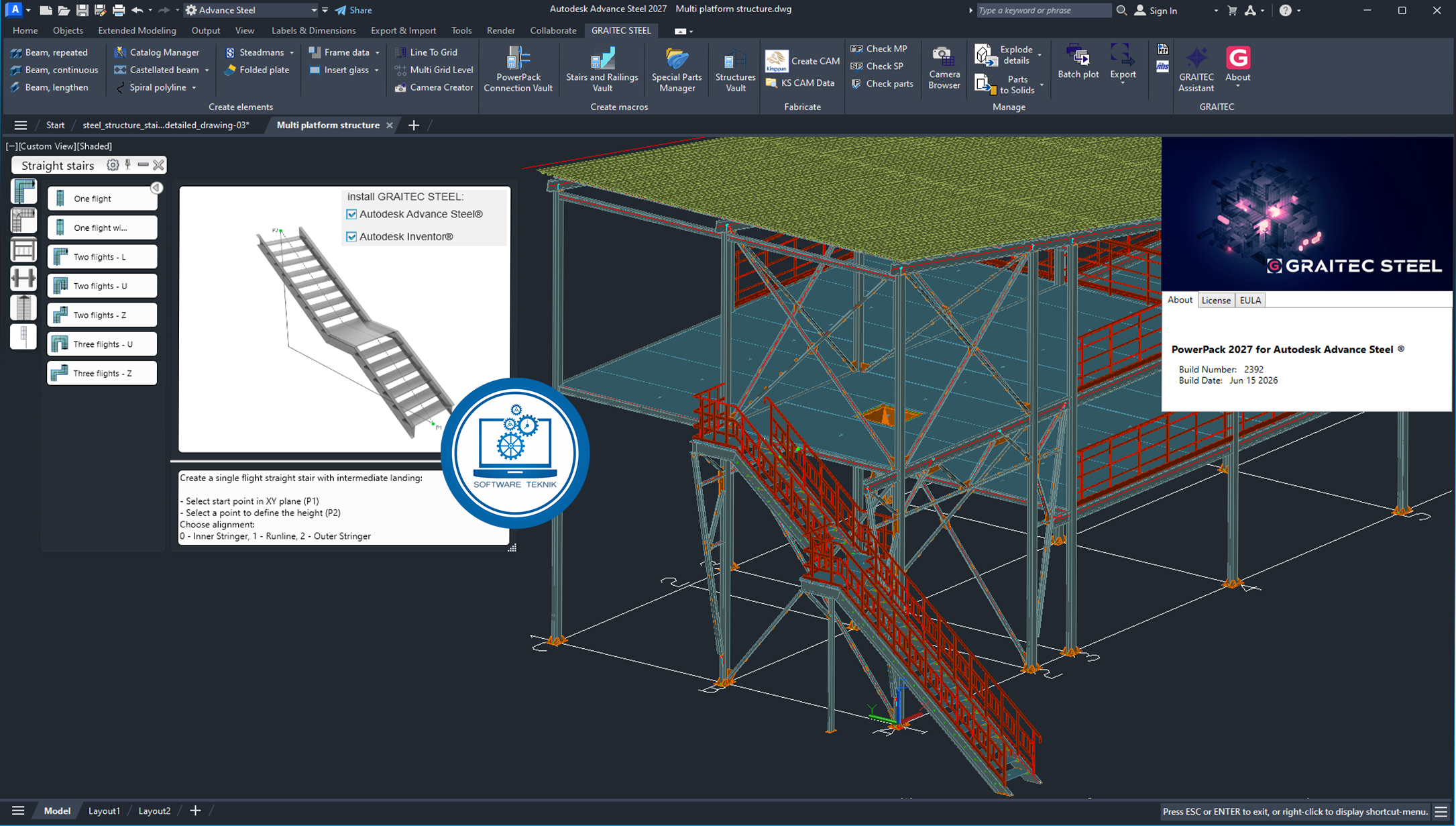The width and height of the screenshot is (1456, 826).
Task: Add a new layout tab
Action: (195, 811)
